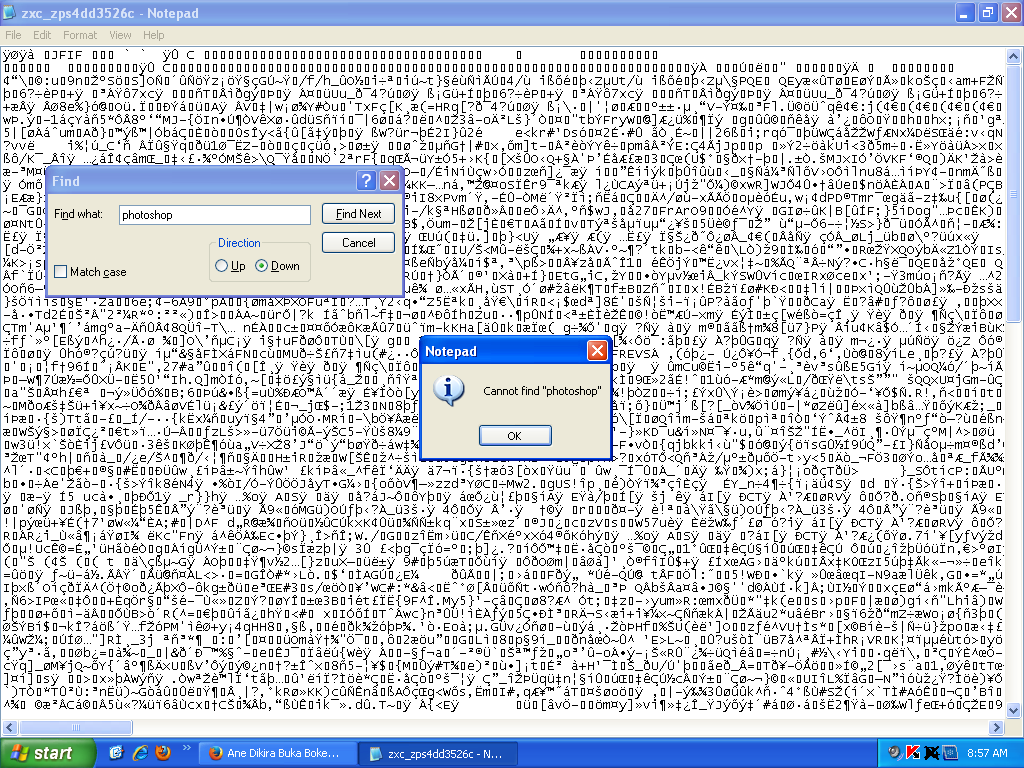This screenshot has width=1024, height=768.
Task: Click the help question mark in Find dialog
Action: pyautogui.click(x=367, y=181)
